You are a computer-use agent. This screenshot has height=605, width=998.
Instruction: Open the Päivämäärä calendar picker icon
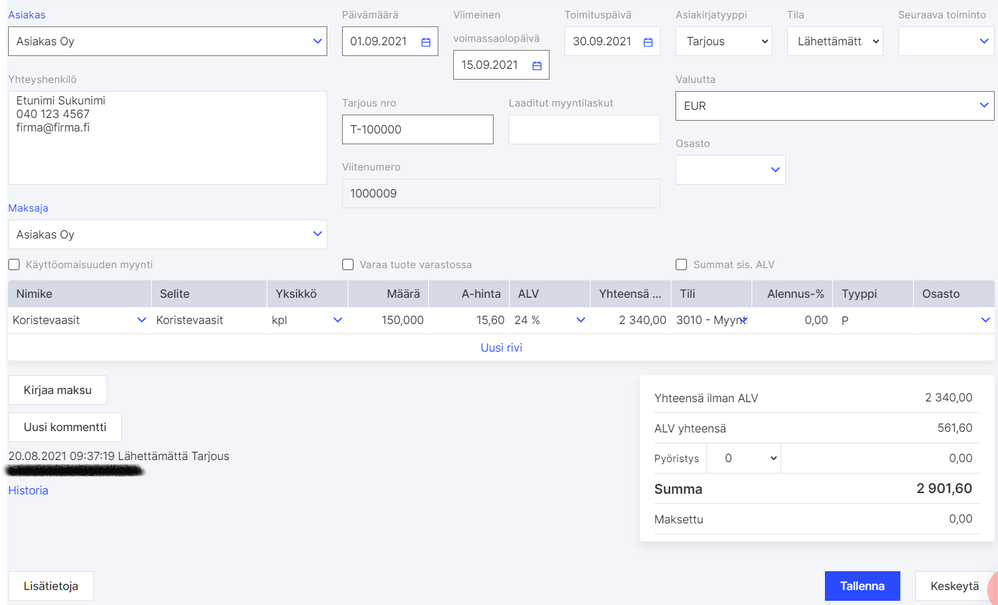pos(426,42)
